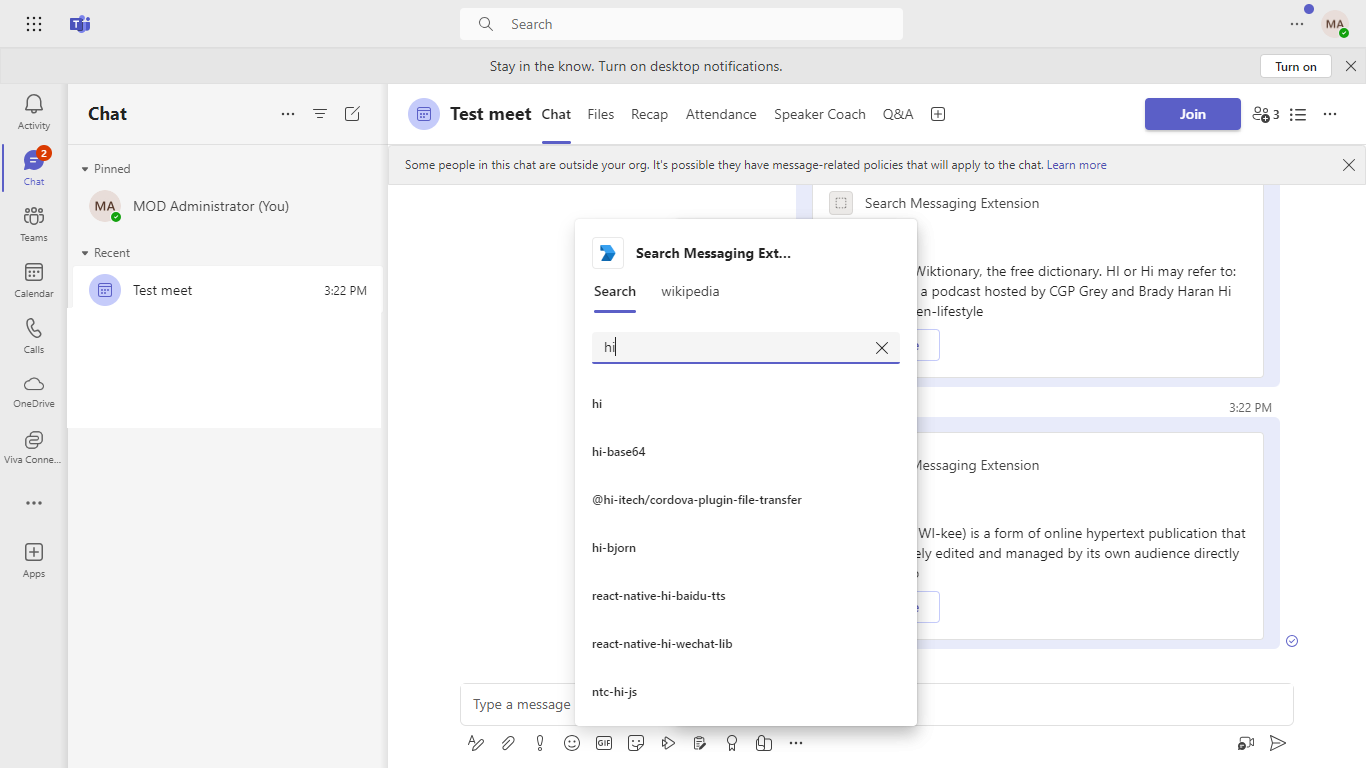Open Viva Connections in the left rail
This screenshot has height=768, width=1366.
click(x=34, y=446)
